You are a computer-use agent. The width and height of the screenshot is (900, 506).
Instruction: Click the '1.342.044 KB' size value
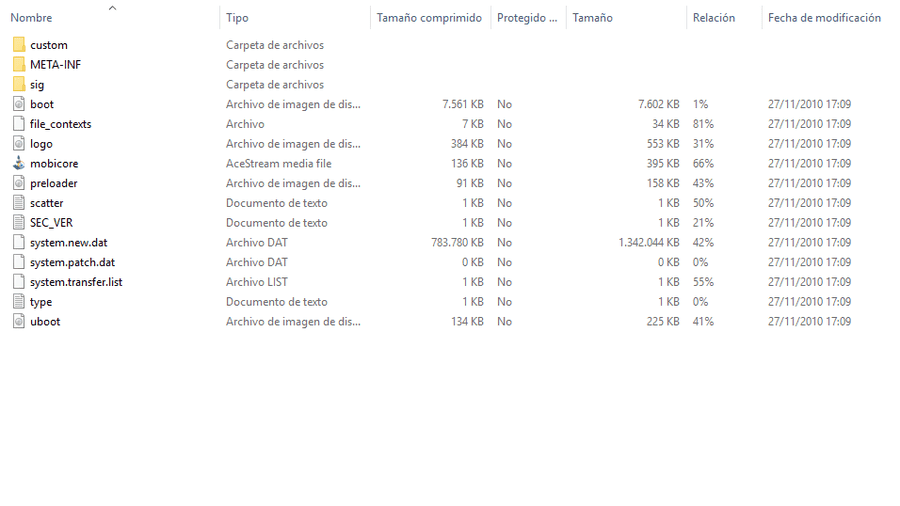[649, 243]
